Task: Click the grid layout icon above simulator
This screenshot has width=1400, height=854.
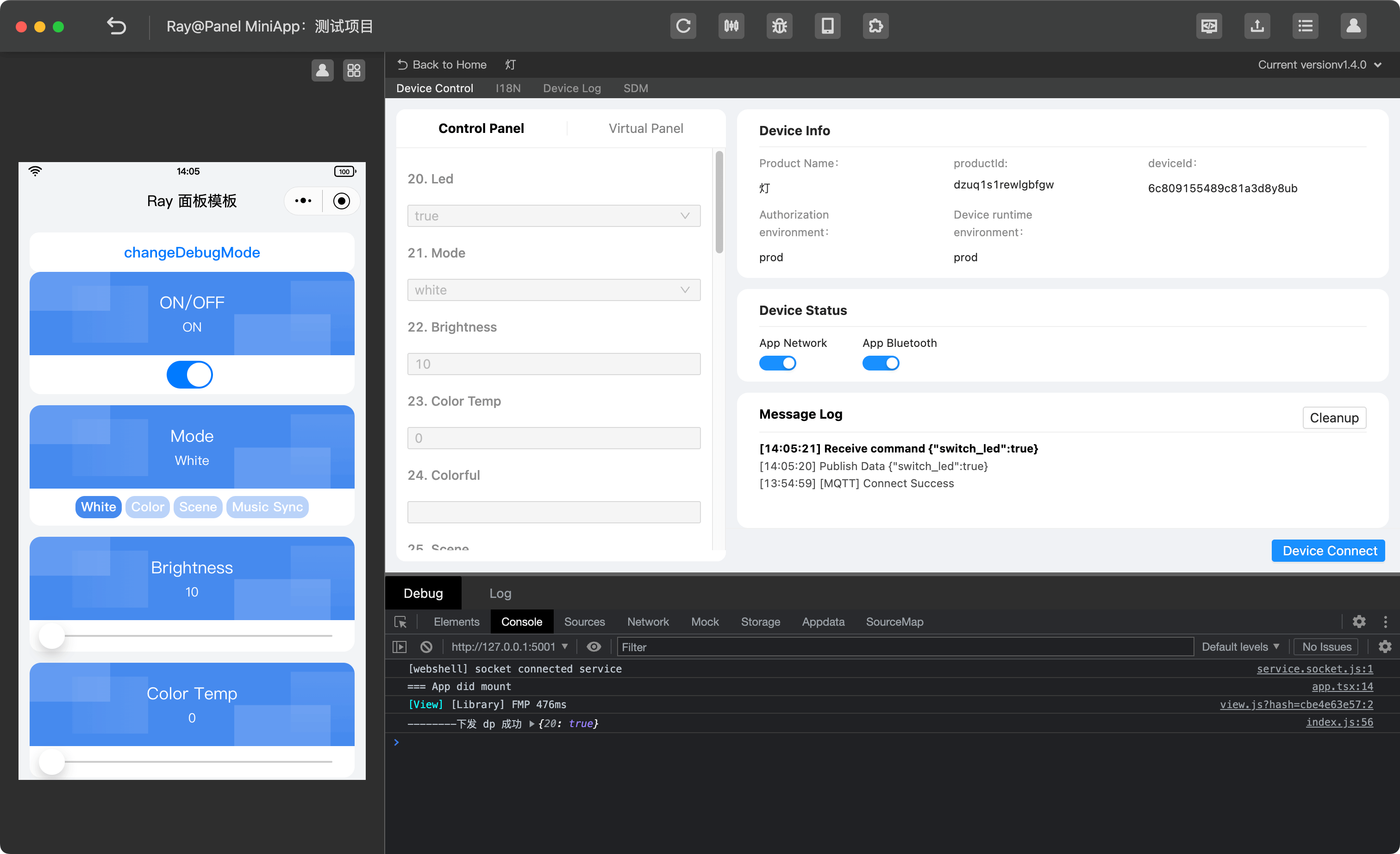Action: click(353, 70)
